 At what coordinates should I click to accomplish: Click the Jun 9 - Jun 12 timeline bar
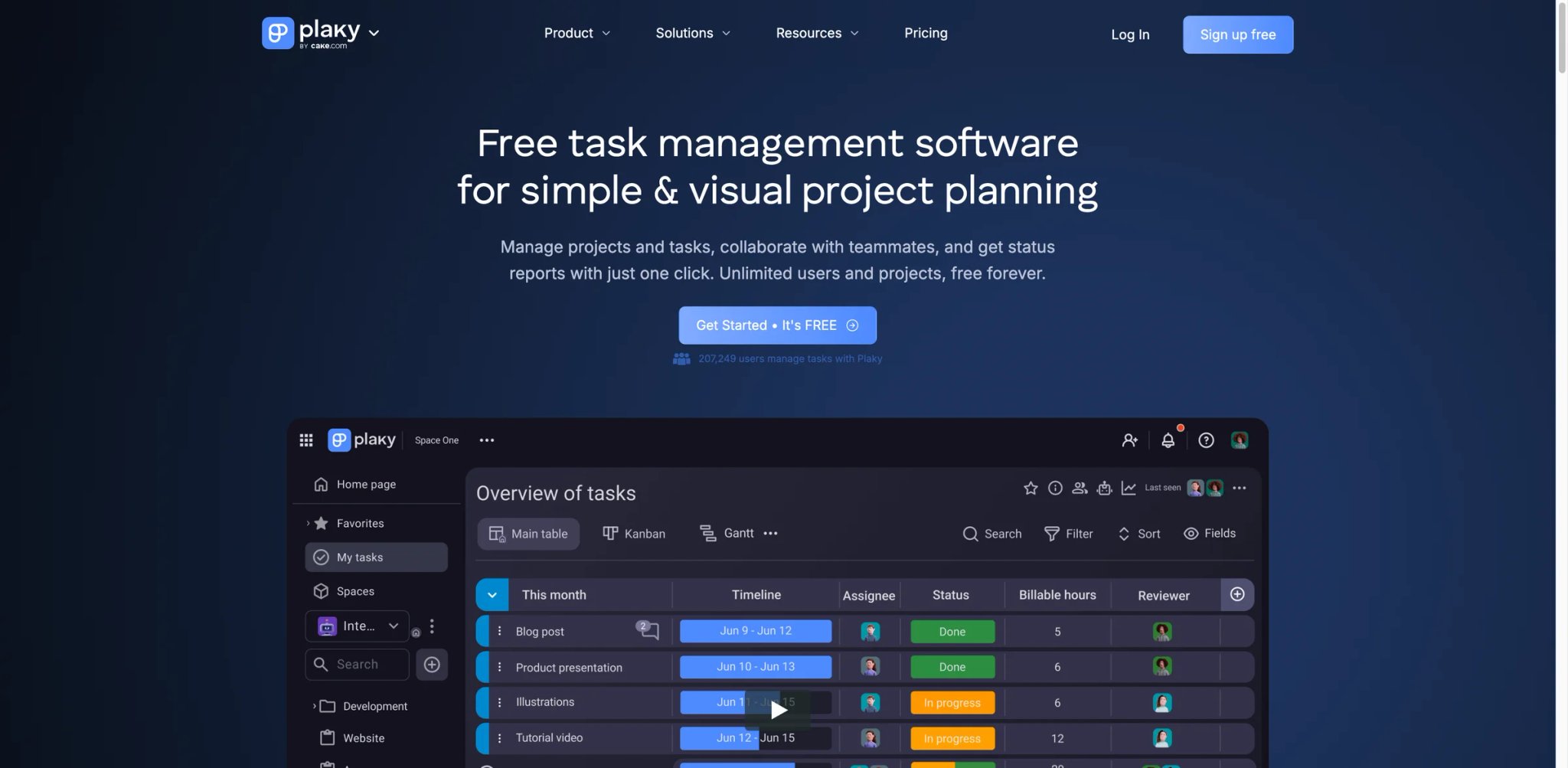pyautogui.click(x=756, y=631)
